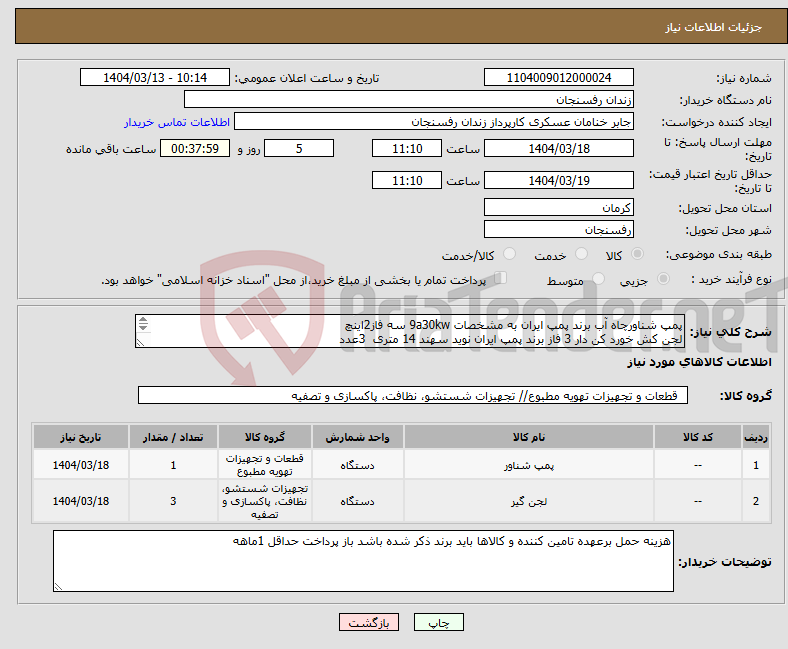Click scroll-up arrow in شرح کلی نیاز box
The height and width of the screenshot is (649, 788).
point(143,320)
